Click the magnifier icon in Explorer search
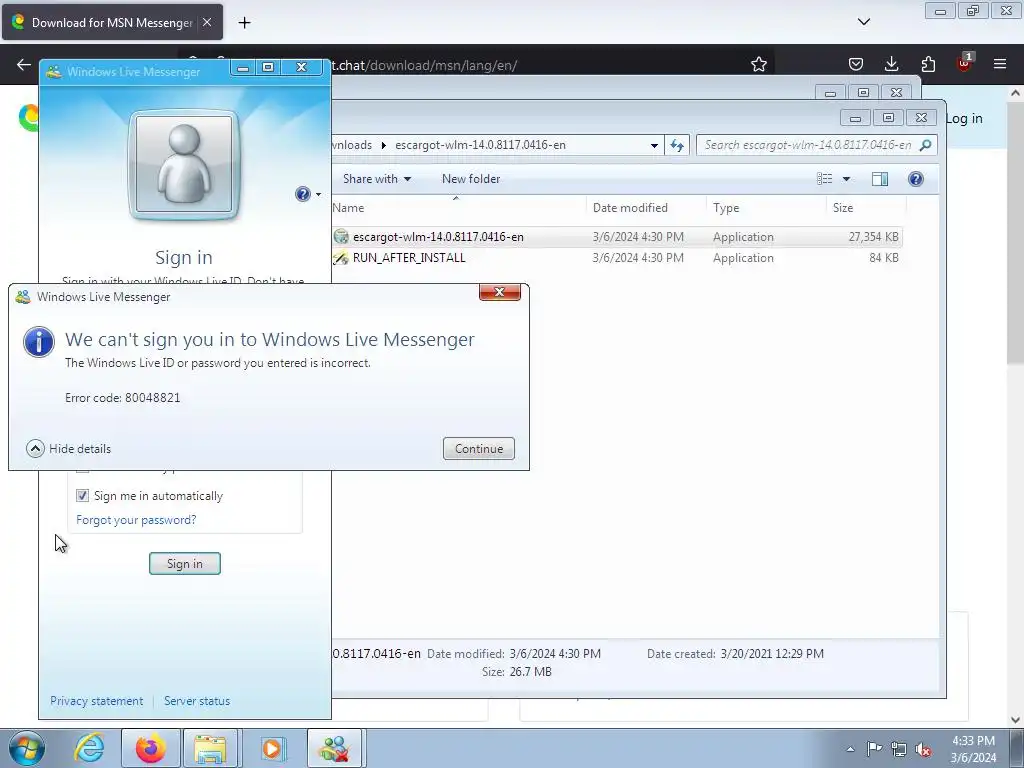The width and height of the screenshot is (1024, 768). (925, 145)
